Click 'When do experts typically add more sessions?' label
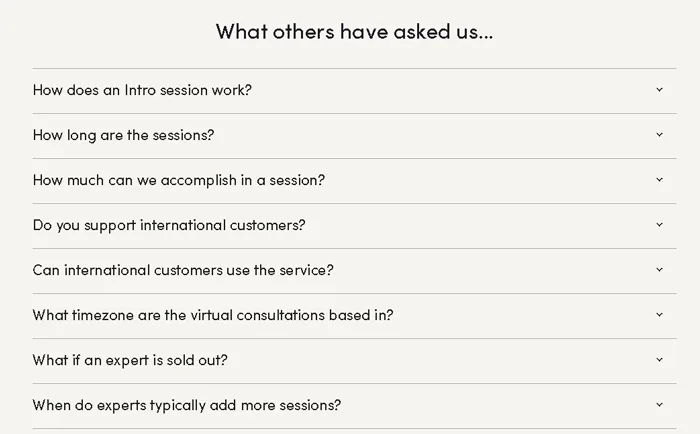Viewport: 700px width, 434px height. coord(187,405)
